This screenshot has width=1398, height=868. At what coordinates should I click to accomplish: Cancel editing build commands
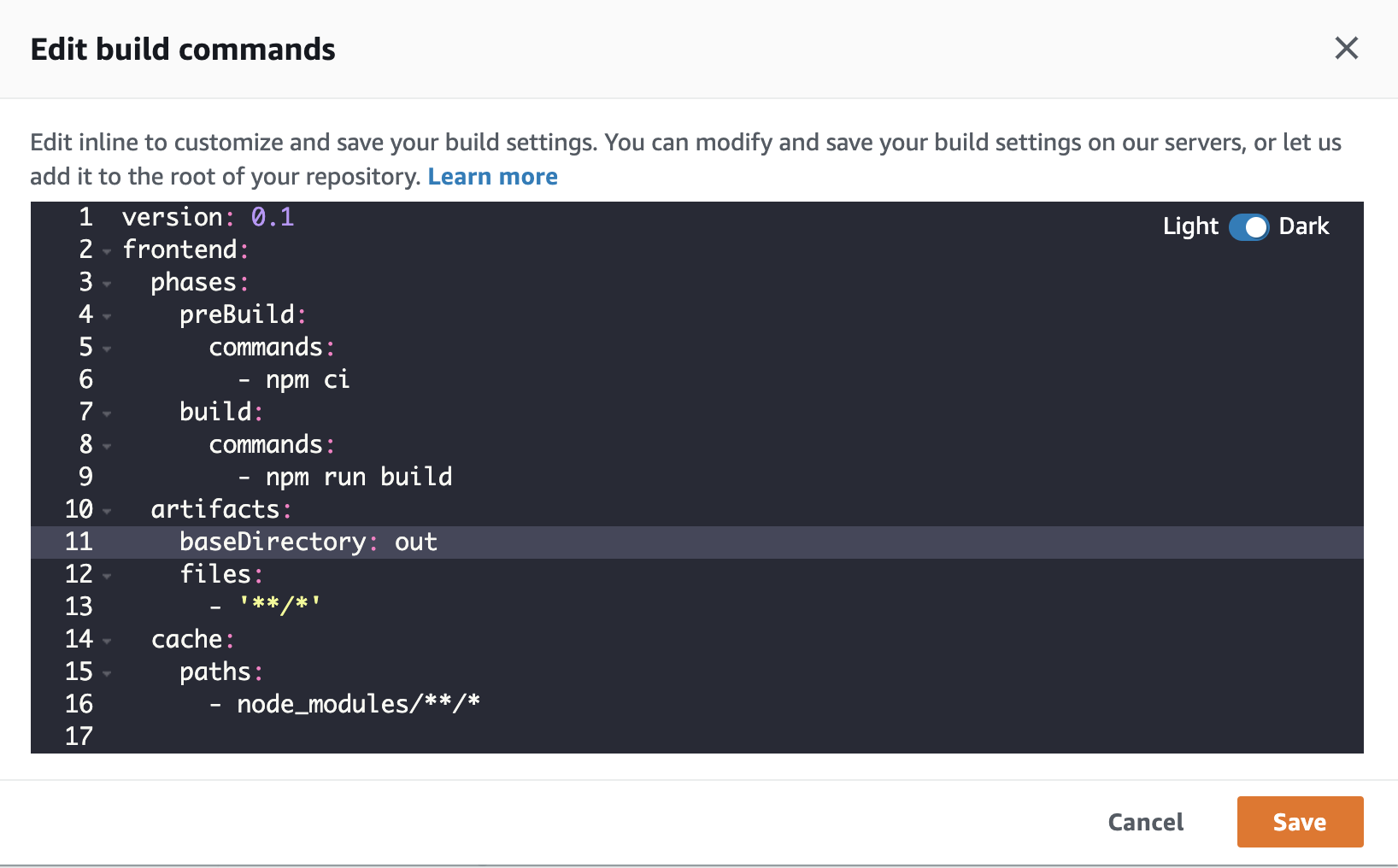(x=1145, y=822)
